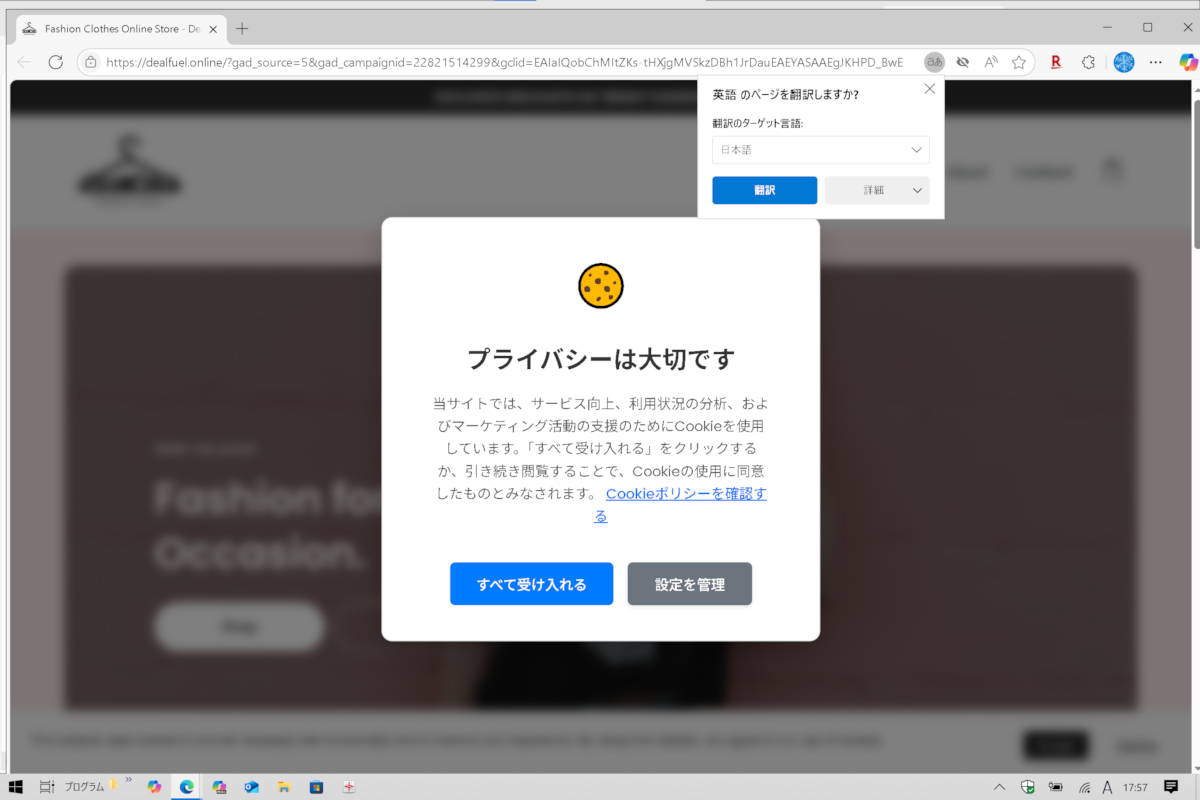This screenshot has width=1200, height=800.
Task: Open Copilot sidebar icon in Edge
Action: [x=1188, y=62]
